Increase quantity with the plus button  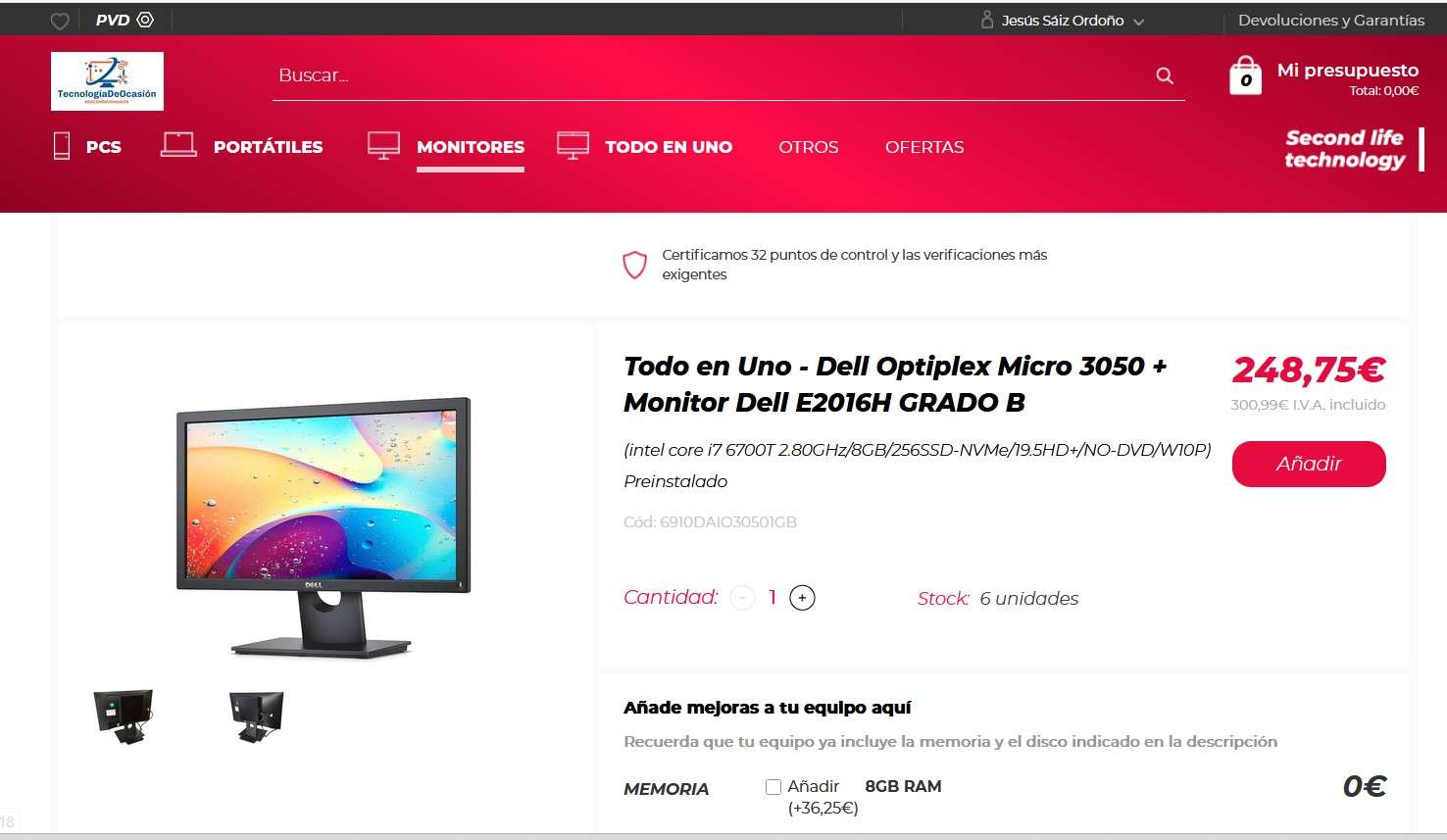tap(802, 598)
